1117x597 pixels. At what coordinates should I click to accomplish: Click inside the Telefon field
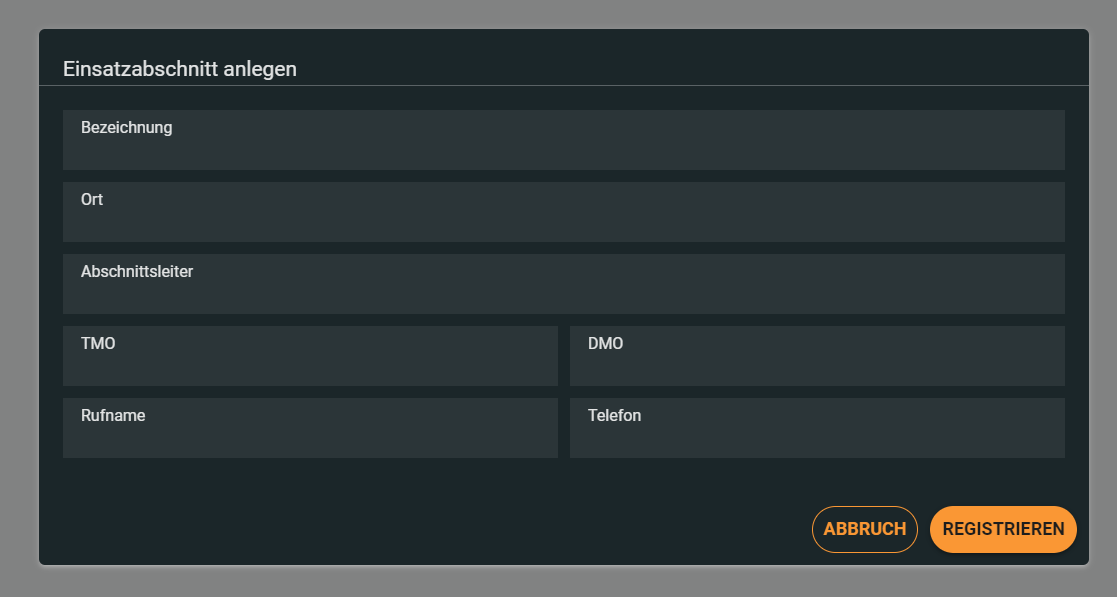(817, 436)
